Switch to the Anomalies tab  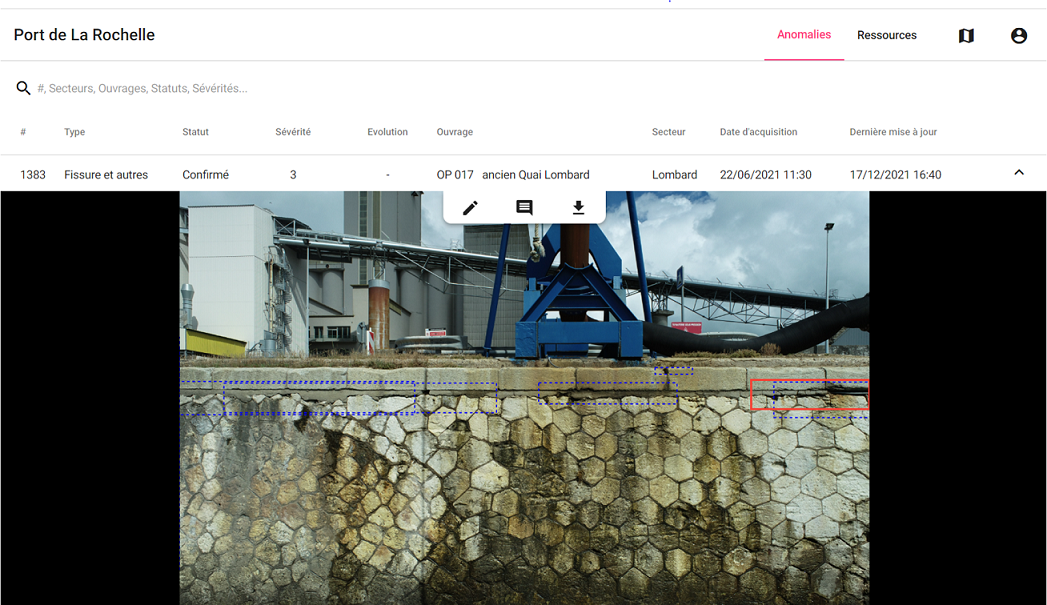point(804,35)
